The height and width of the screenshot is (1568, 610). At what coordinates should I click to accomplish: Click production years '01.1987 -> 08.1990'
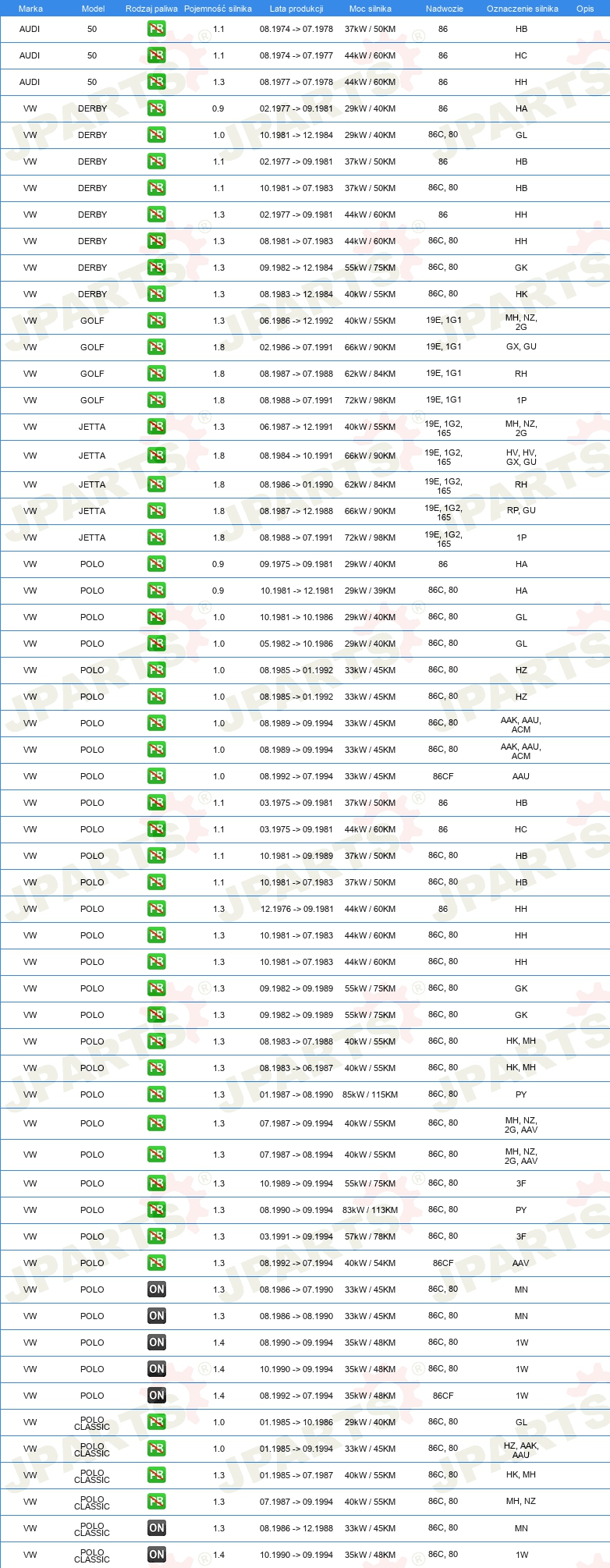[296, 1094]
